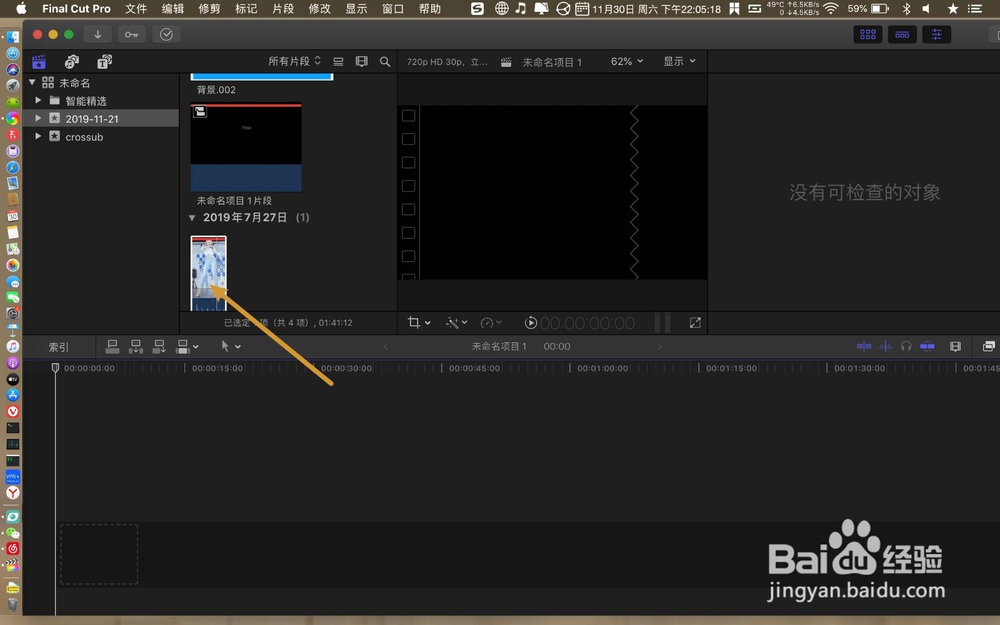
Task: Open the 修改 menu in the menu bar
Action: click(x=319, y=8)
